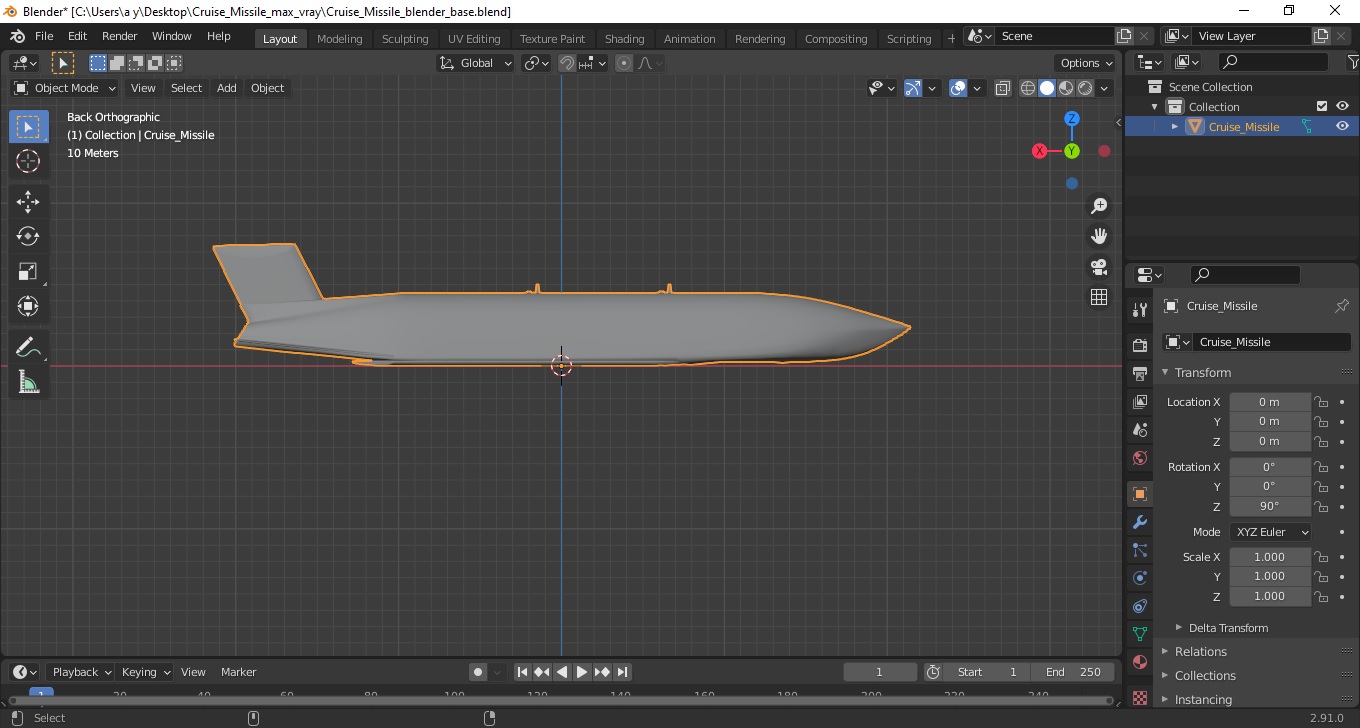Open the Add menu in viewport header
The image size is (1360, 728).
[227, 88]
